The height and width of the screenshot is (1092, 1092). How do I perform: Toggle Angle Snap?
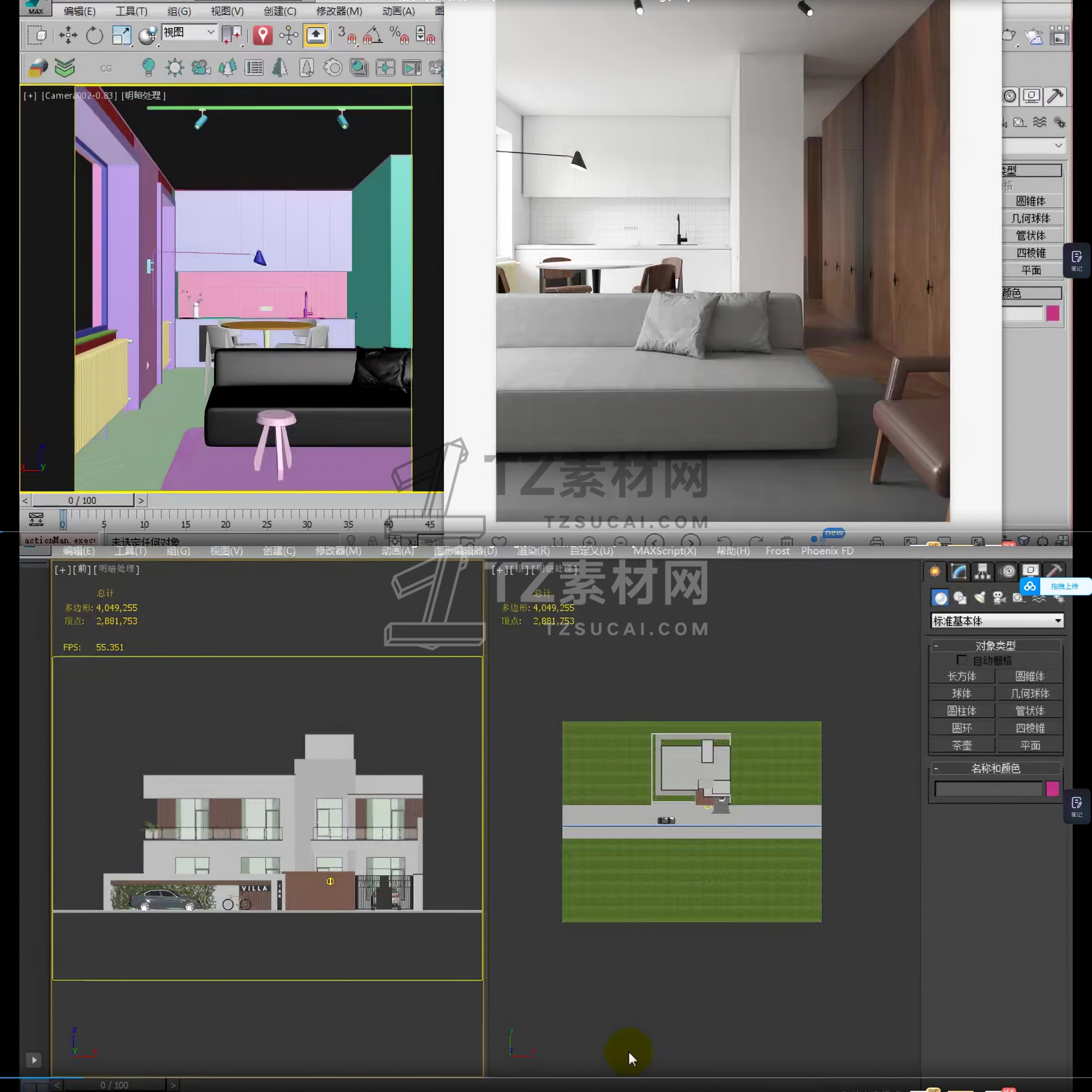pos(373,35)
